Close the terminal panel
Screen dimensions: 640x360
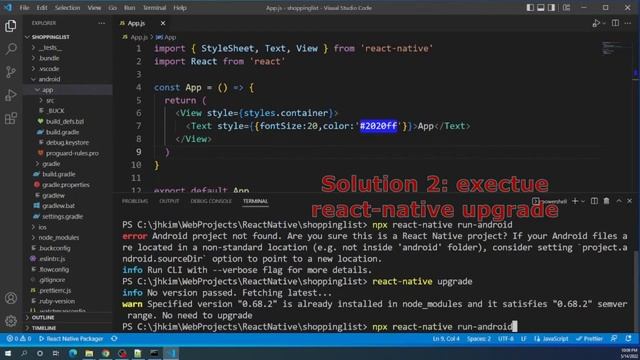click(629, 201)
